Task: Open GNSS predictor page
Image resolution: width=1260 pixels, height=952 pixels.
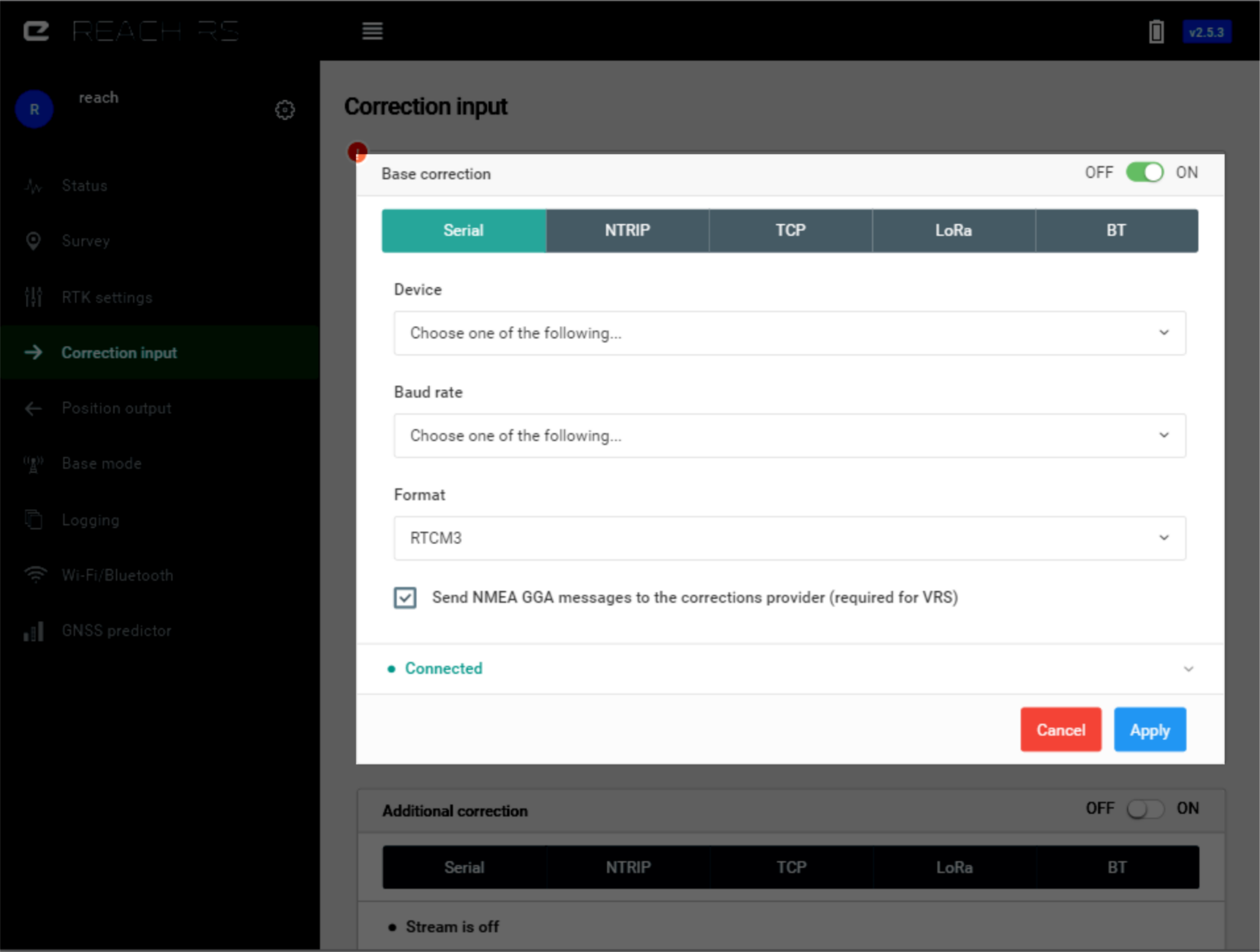Action: point(159,631)
